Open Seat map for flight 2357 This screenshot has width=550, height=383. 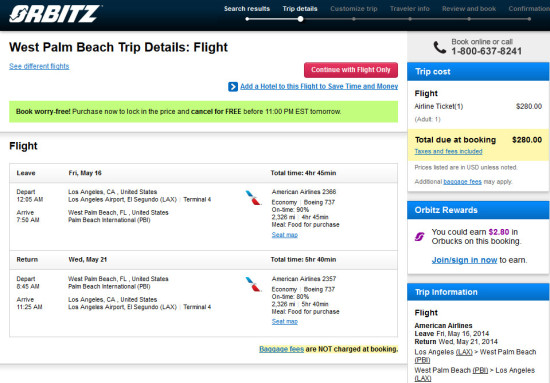(x=284, y=322)
